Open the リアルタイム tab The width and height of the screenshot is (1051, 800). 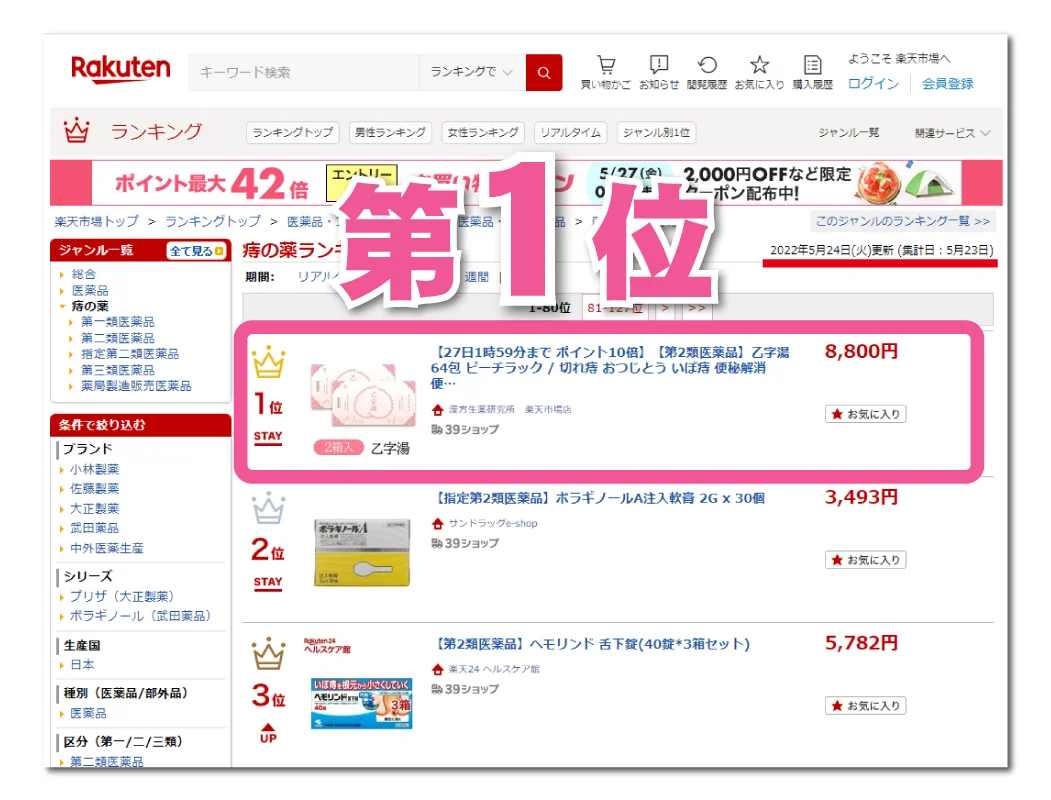(570, 133)
